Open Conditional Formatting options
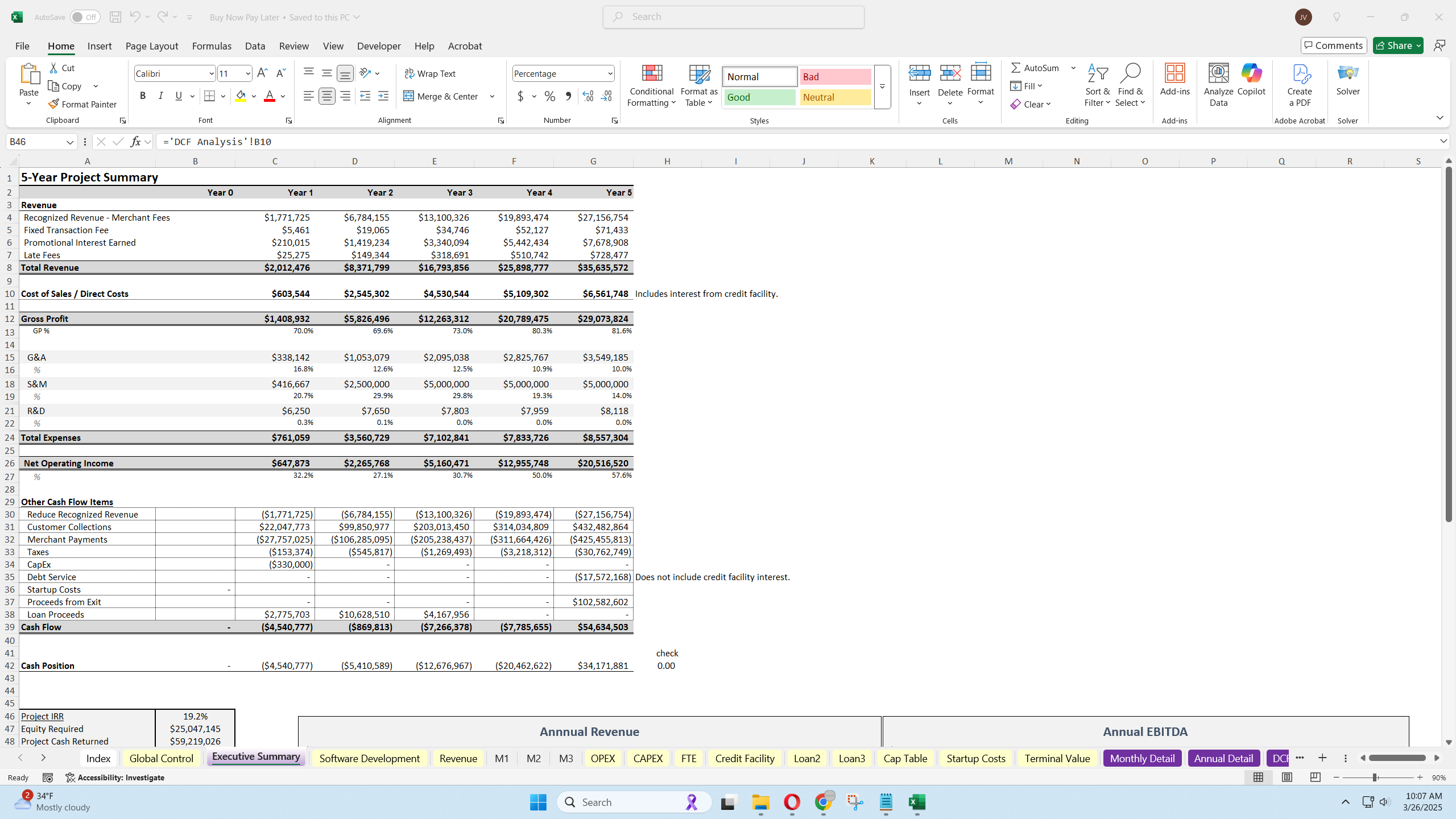This screenshot has width=1456, height=819. pos(651,85)
